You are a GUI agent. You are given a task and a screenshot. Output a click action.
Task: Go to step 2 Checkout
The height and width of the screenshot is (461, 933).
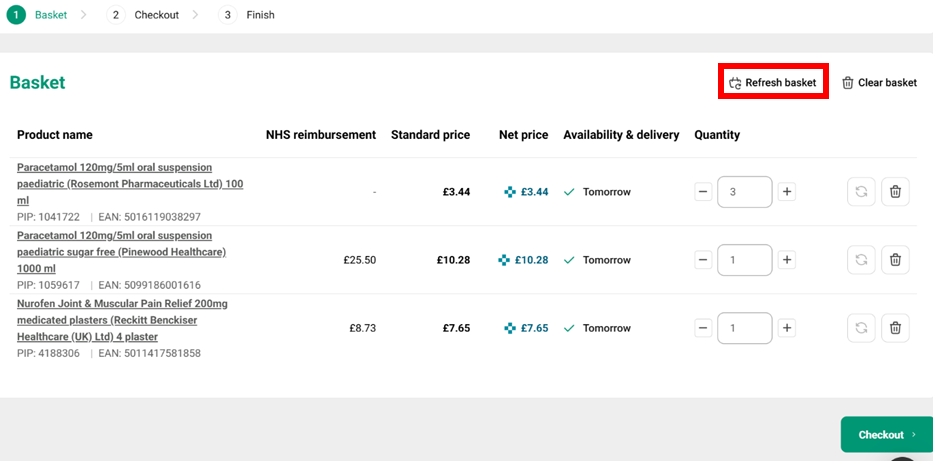click(x=145, y=15)
